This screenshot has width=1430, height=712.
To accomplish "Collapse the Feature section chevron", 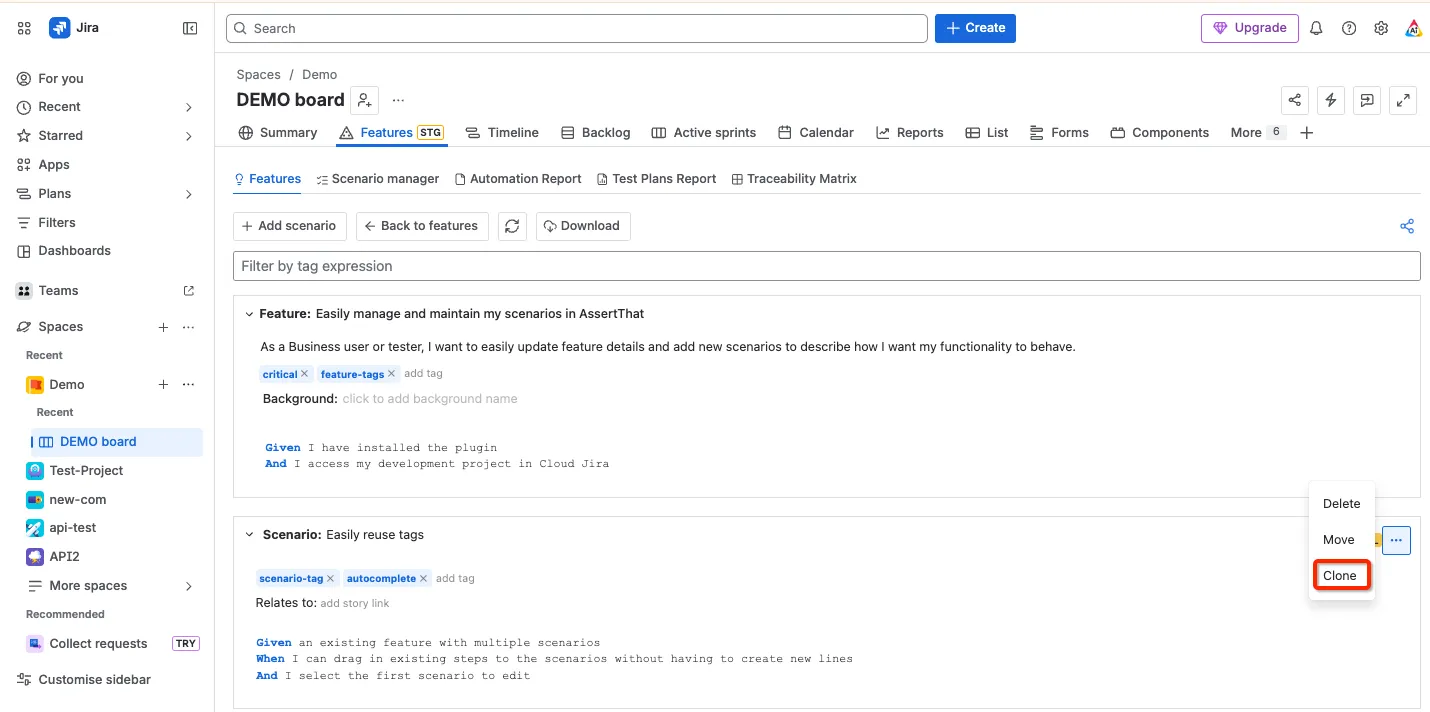I will pyautogui.click(x=249, y=314).
